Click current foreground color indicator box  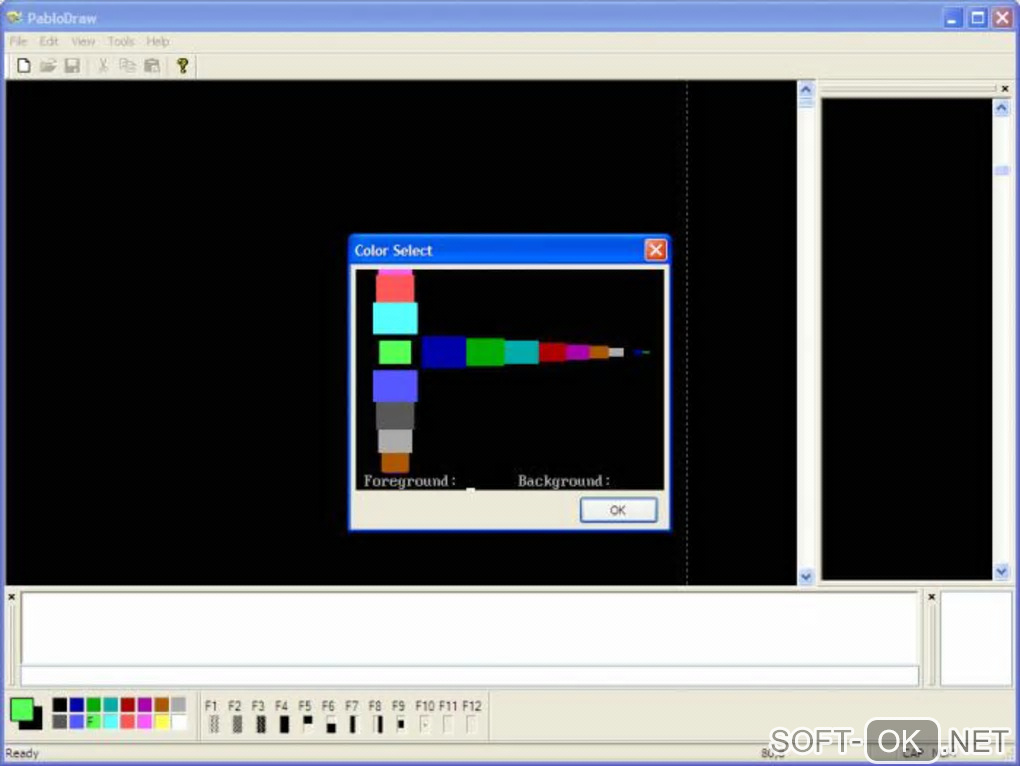point(21,710)
